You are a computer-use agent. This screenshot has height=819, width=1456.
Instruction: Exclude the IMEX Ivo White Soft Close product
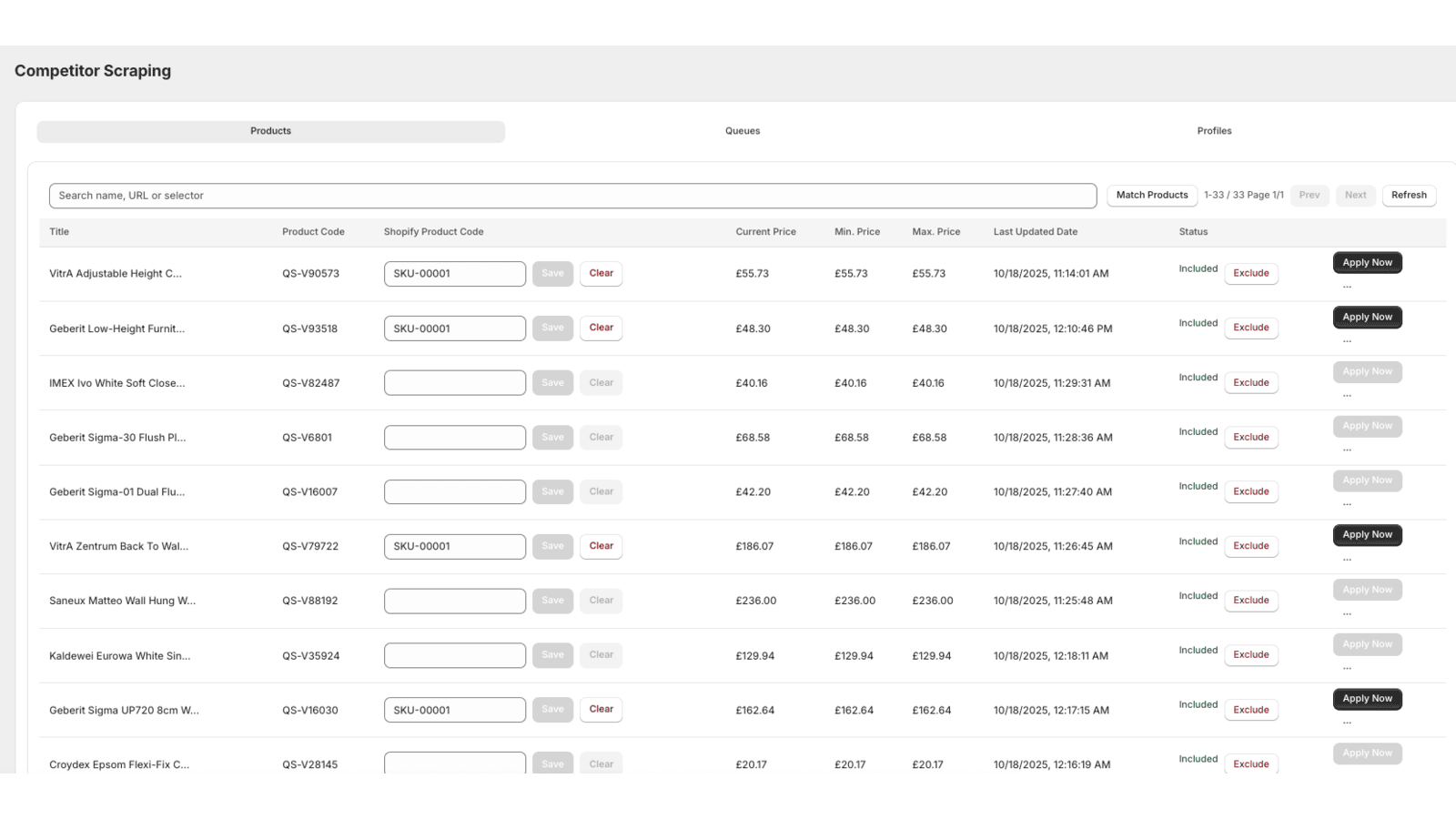pos(1250,382)
